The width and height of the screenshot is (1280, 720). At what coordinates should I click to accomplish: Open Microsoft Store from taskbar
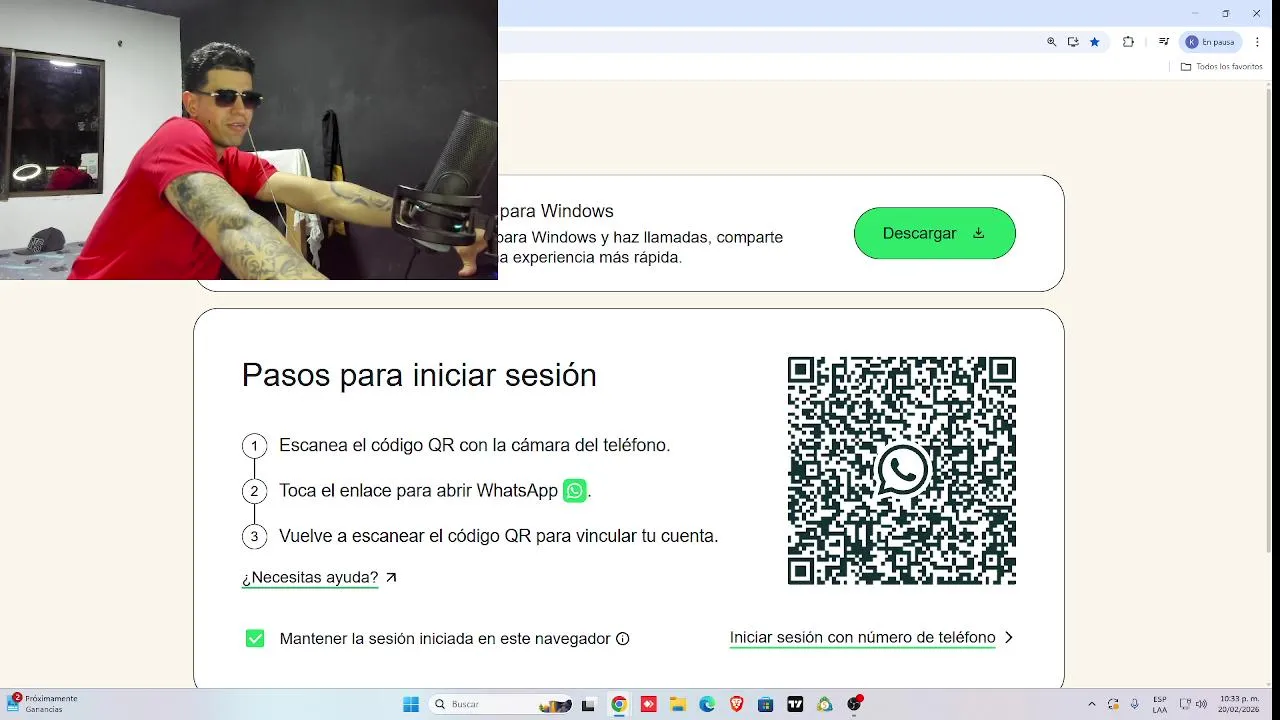click(765, 704)
